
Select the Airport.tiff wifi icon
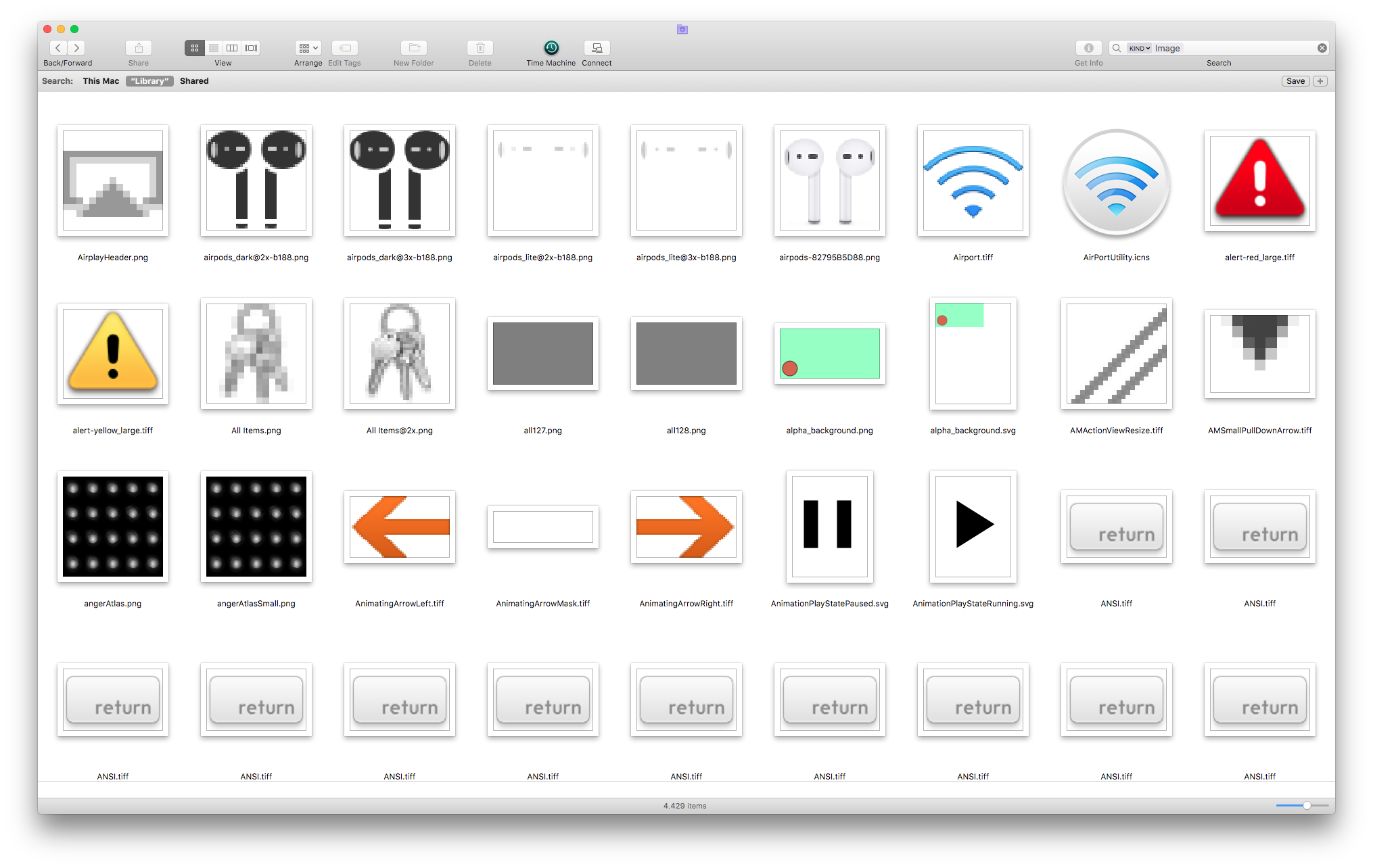[973, 180]
